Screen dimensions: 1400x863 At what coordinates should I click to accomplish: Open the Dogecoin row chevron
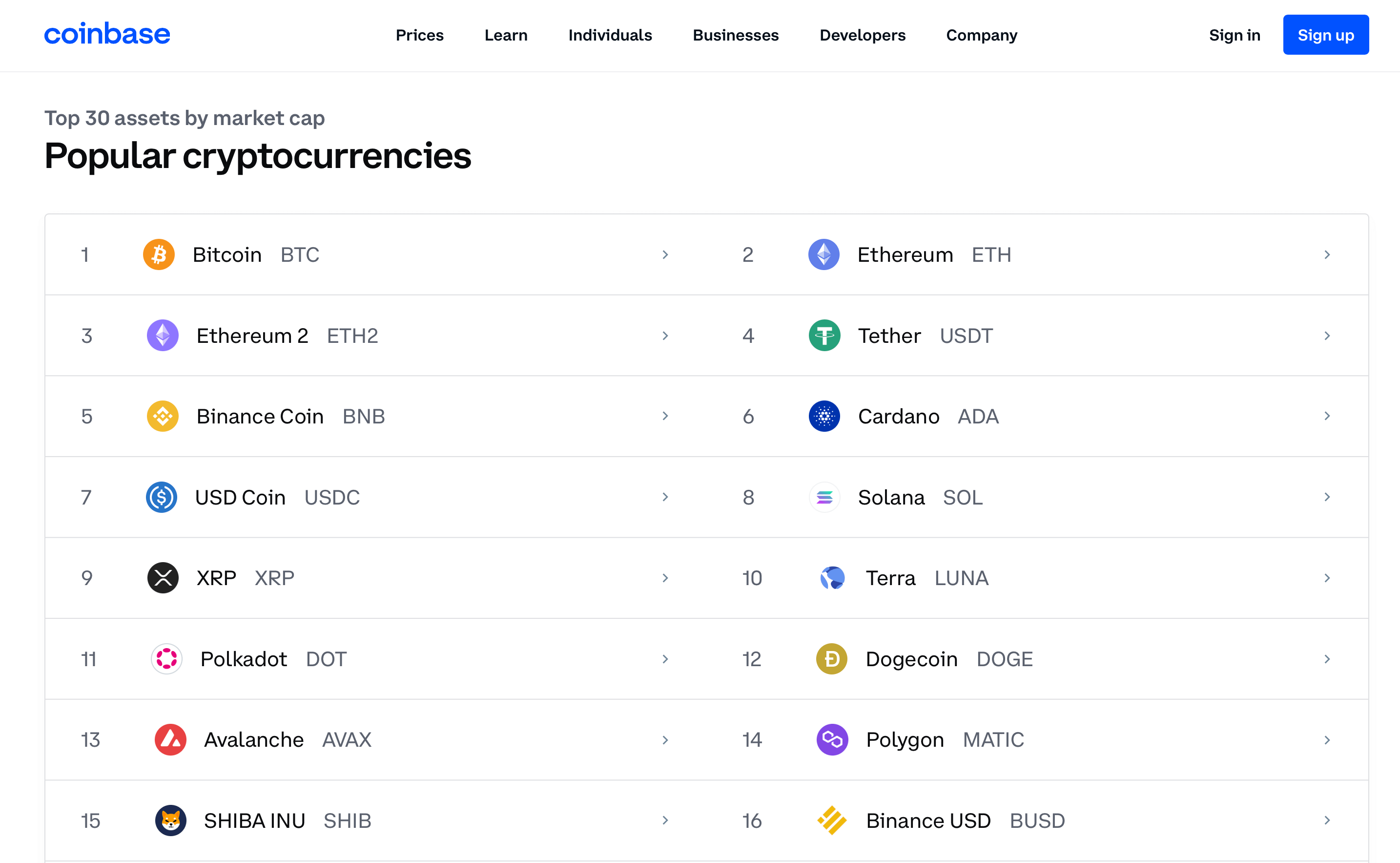coord(1327,659)
